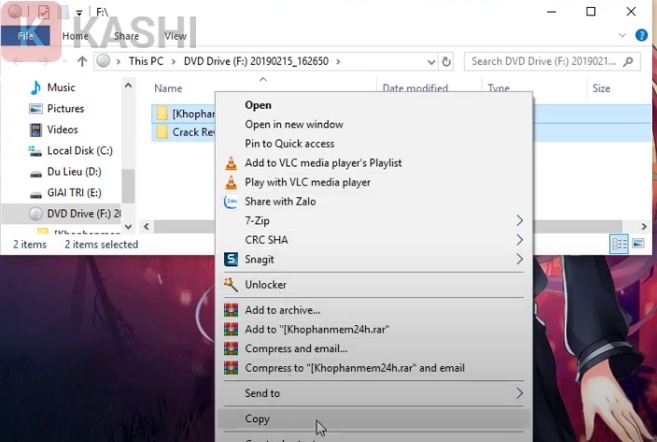The height and width of the screenshot is (442, 657).
Task: Sort by the Size column header
Action: click(601, 88)
